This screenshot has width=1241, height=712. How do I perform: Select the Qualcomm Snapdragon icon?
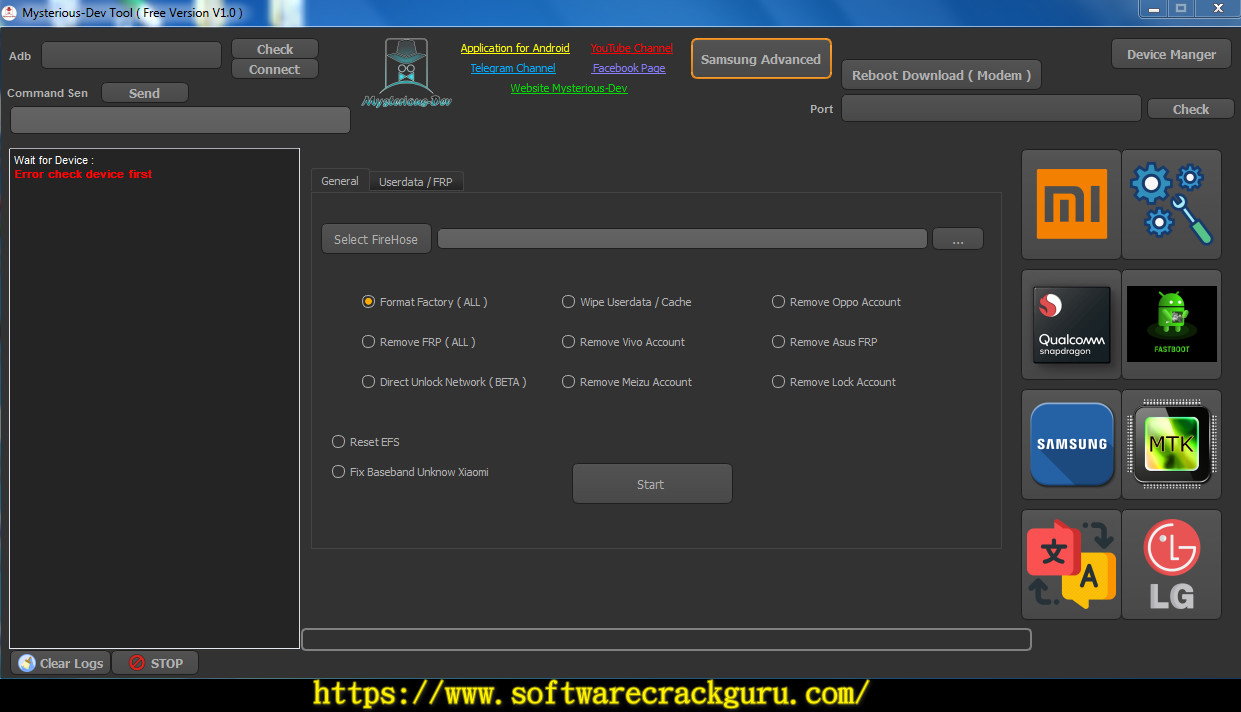1071,324
